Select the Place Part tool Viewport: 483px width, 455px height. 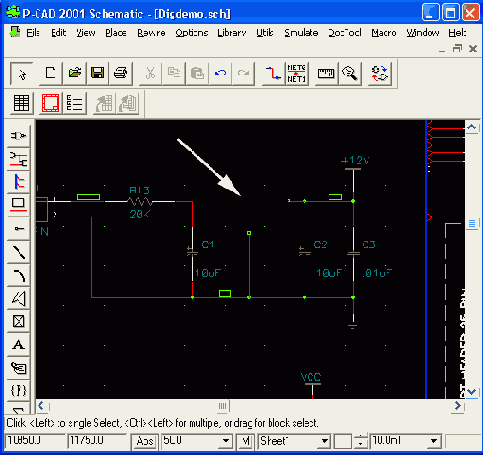[18, 136]
